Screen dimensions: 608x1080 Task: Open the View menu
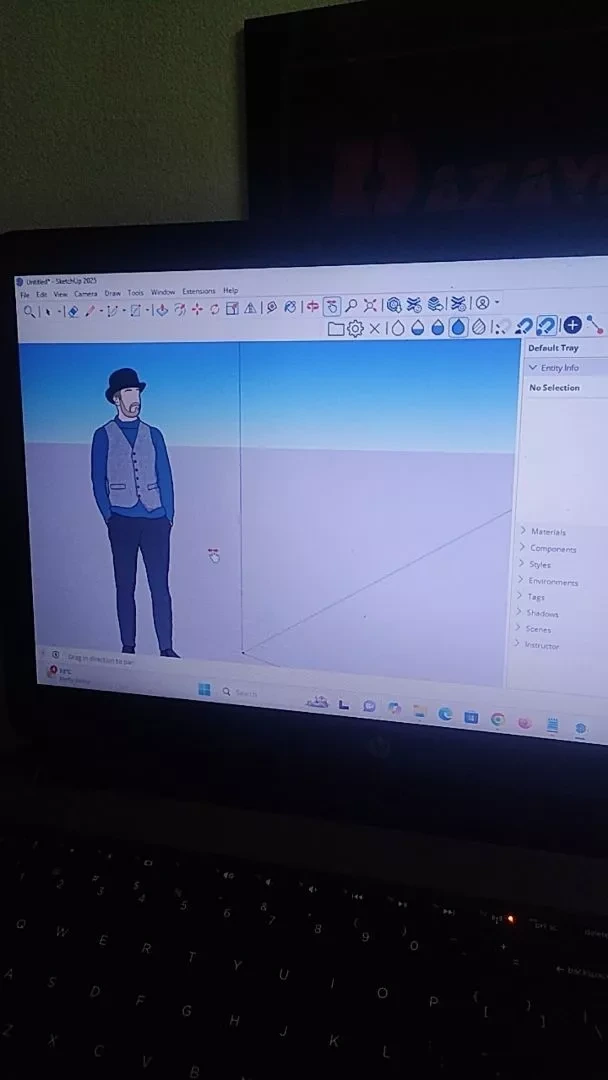(61, 294)
